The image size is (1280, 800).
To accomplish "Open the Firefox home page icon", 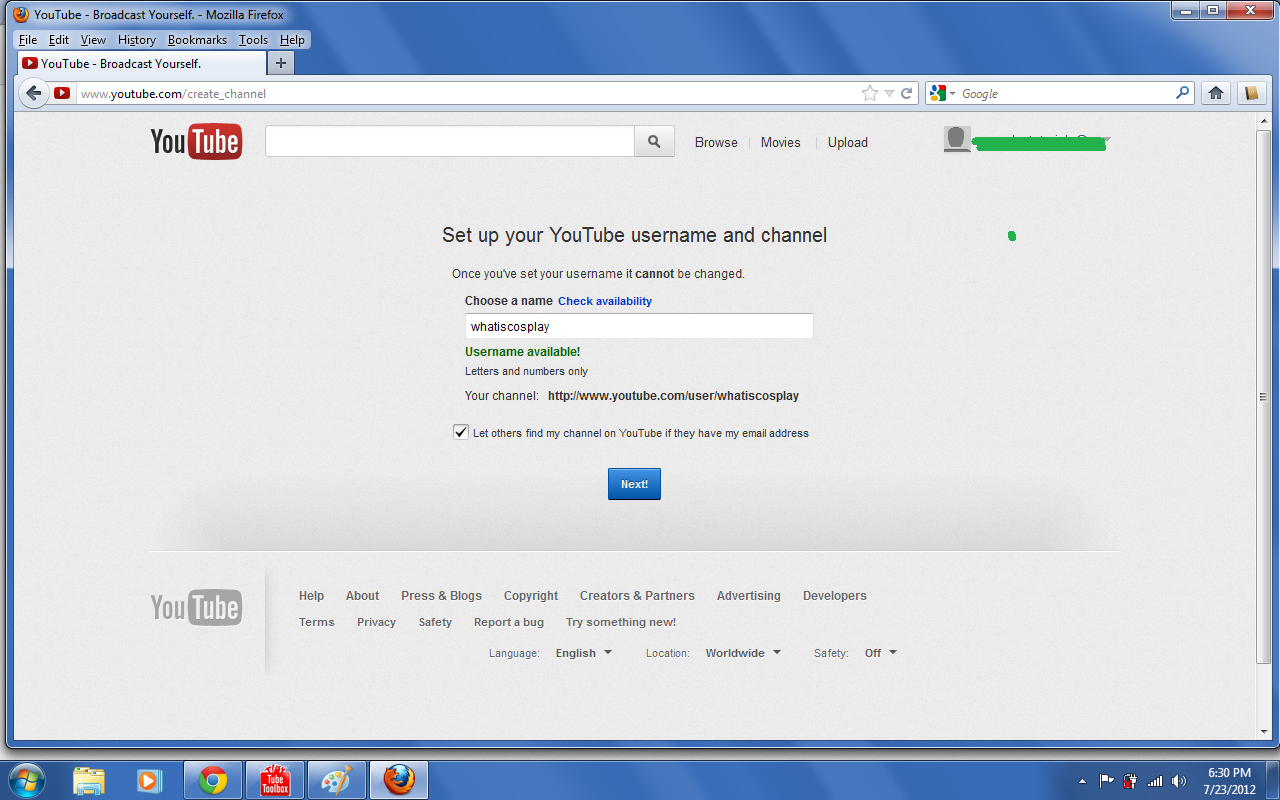I will [1216, 93].
